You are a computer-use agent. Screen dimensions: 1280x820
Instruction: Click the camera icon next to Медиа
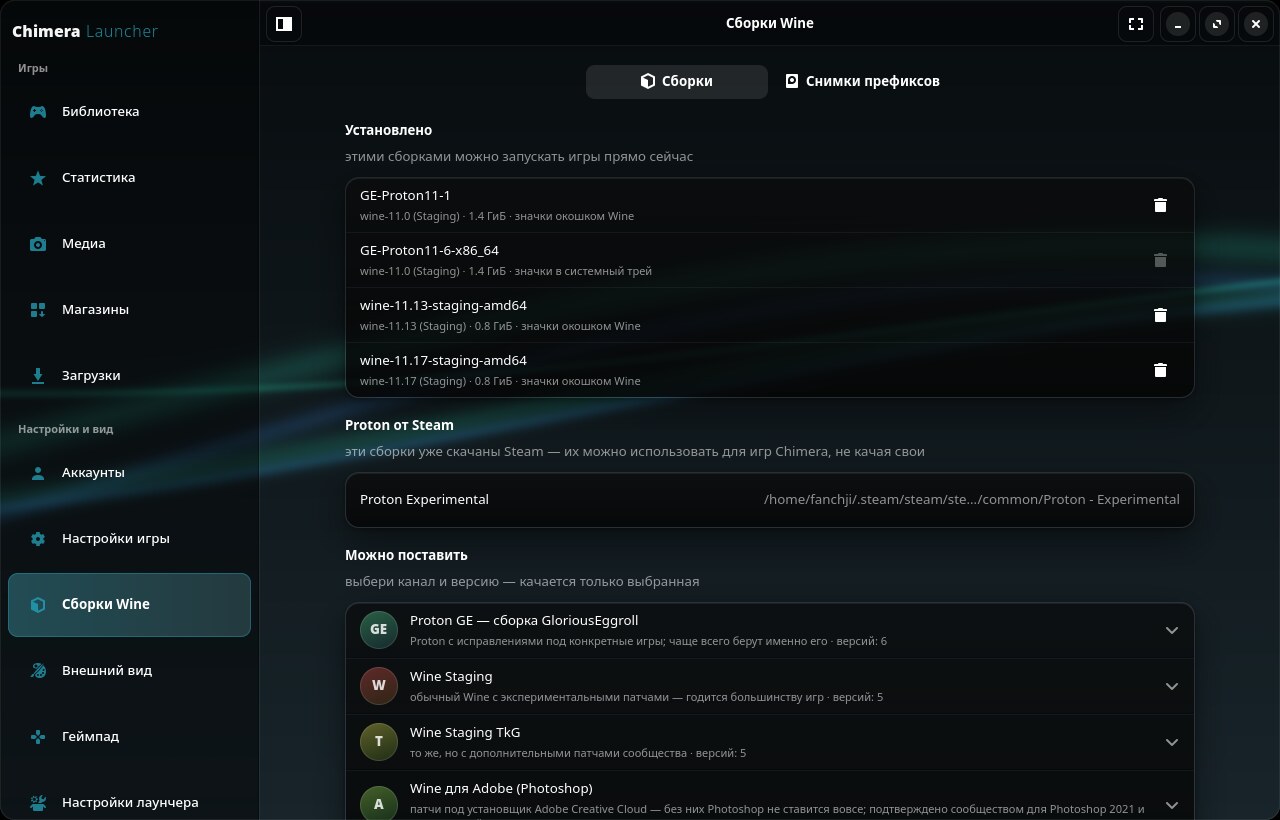[x=38, y=244]
